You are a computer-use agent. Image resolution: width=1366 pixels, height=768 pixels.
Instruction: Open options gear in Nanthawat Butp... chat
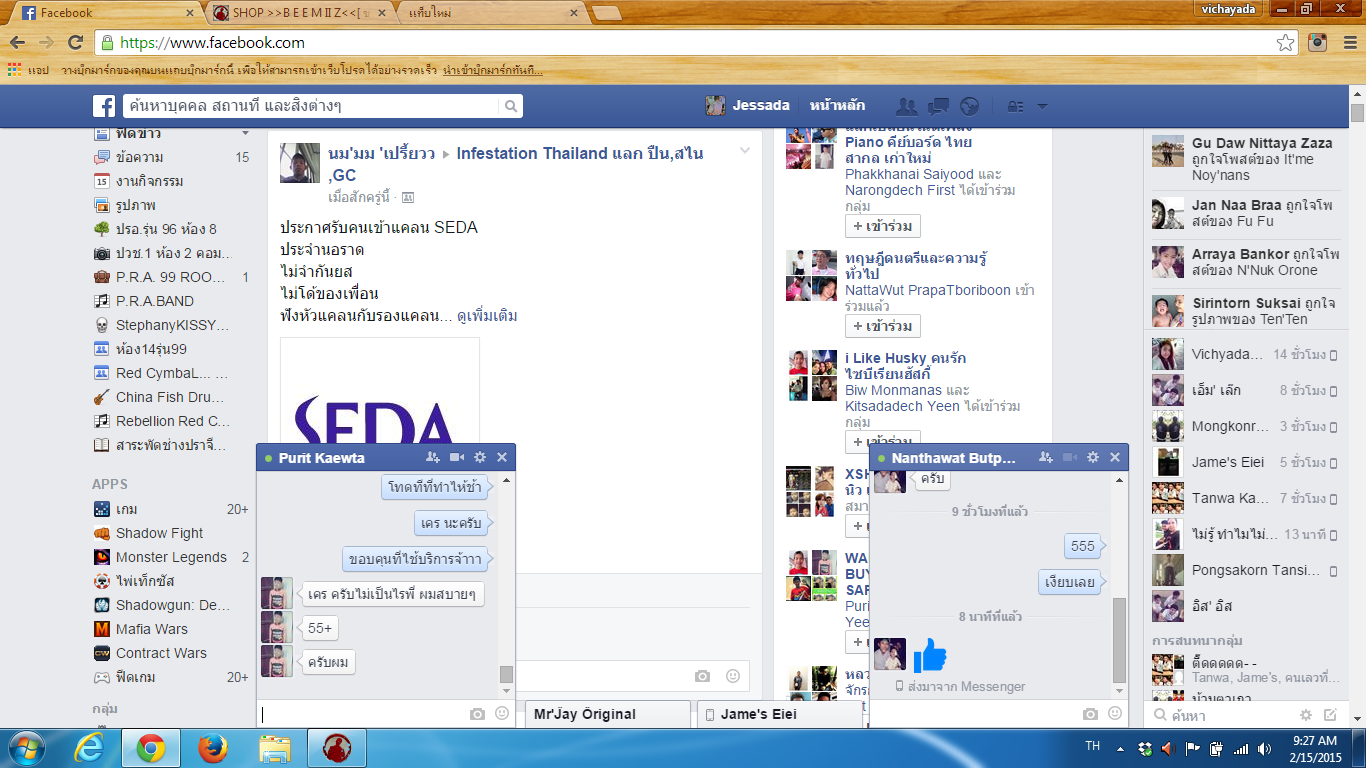point(1093,458)
